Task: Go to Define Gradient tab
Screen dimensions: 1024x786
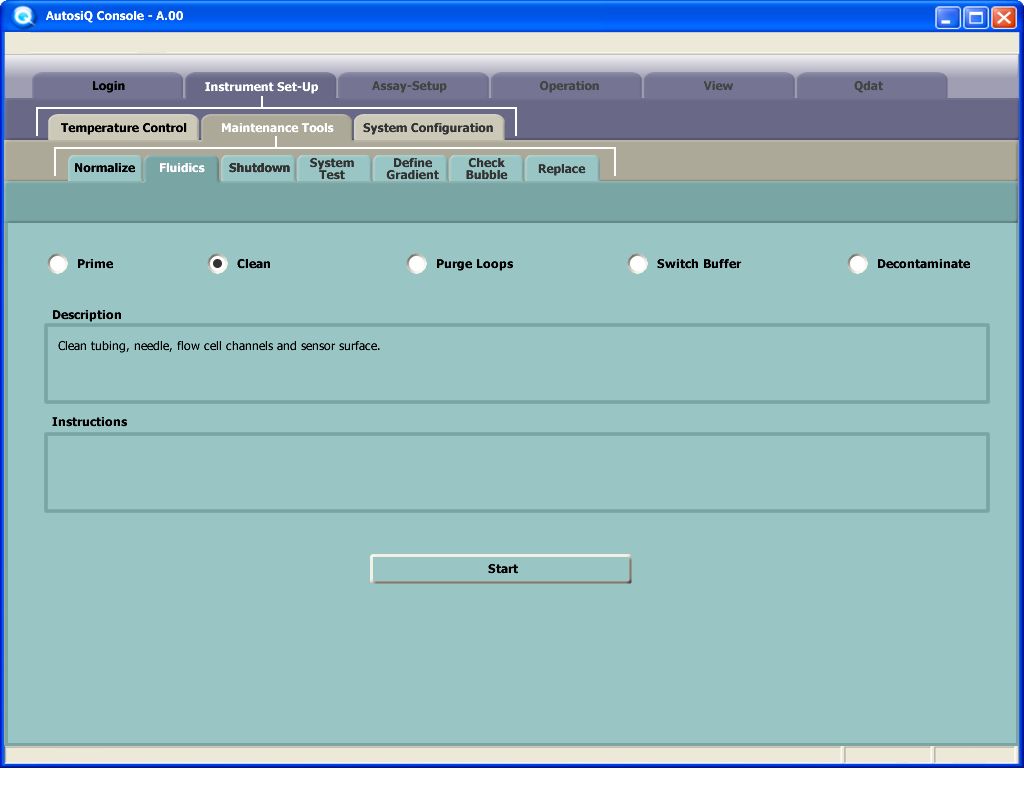Action: tap(412, 168)
